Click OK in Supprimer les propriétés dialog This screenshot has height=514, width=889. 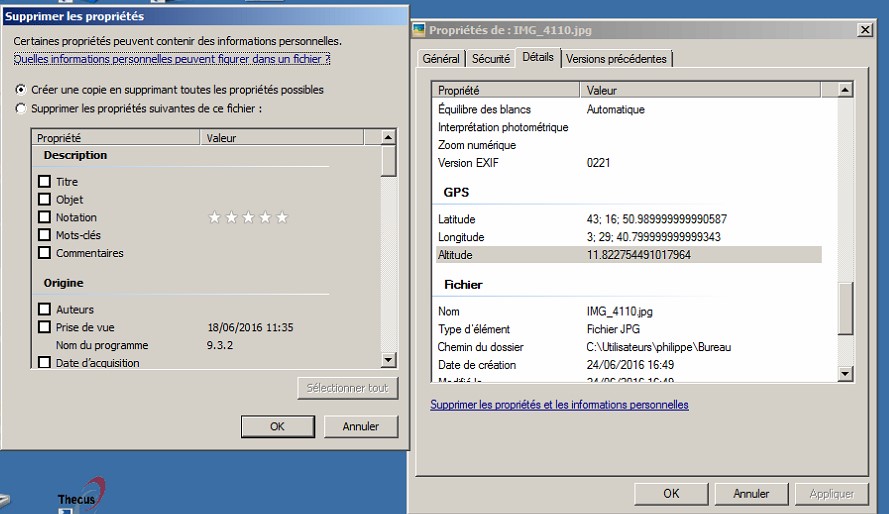coord(277,426)
